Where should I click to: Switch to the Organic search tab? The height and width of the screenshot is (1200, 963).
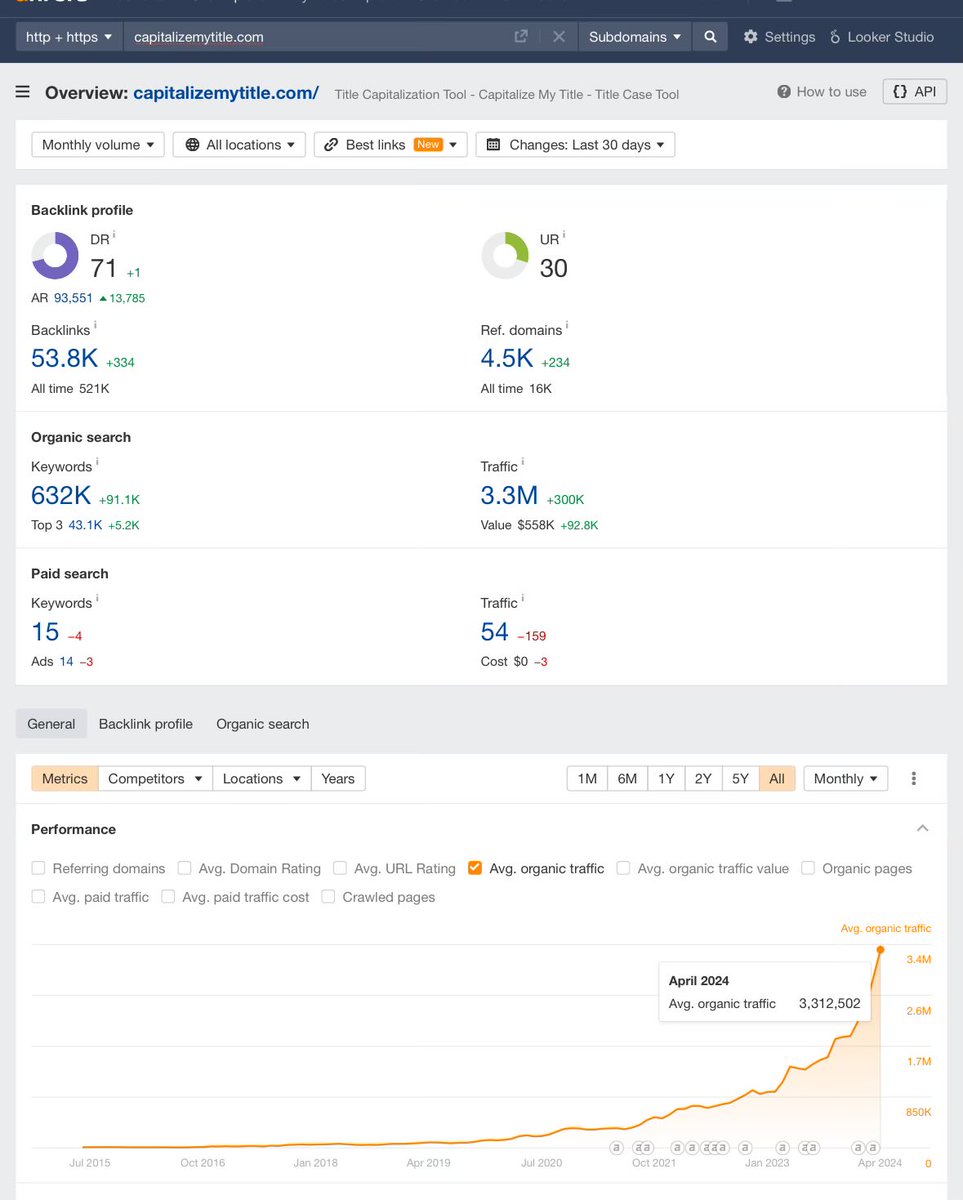click(263, 723)
